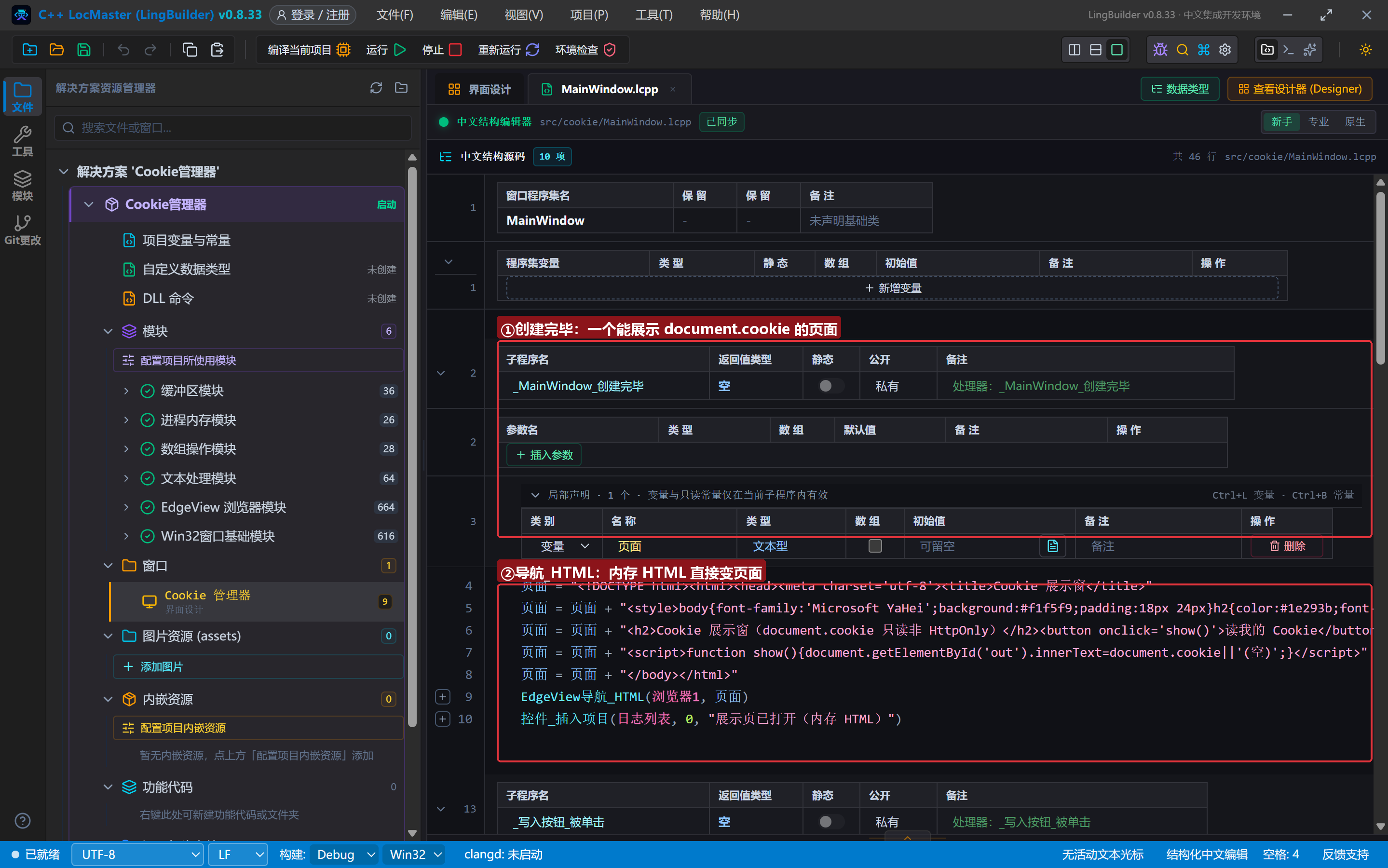Viewport: 1388px width, 868px height.
Task: Click the redo arrow icon
Action: click(150, 50)
